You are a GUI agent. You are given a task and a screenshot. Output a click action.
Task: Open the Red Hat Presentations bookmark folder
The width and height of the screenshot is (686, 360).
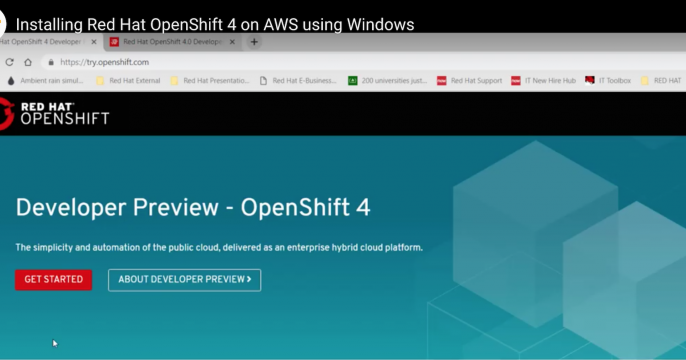pyautogui.click(x=210, y=80)
